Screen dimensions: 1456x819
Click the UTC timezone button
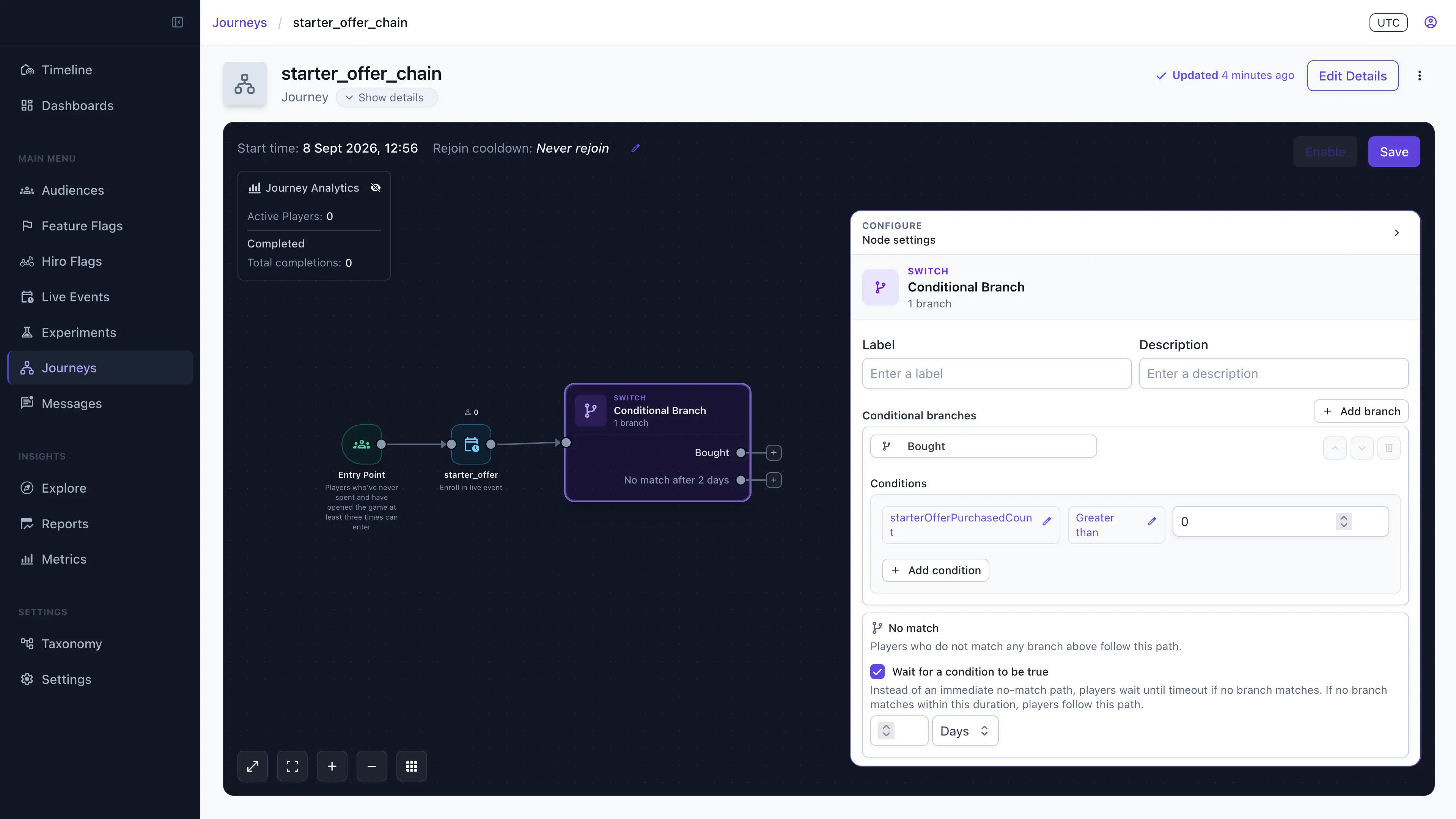1388,23
